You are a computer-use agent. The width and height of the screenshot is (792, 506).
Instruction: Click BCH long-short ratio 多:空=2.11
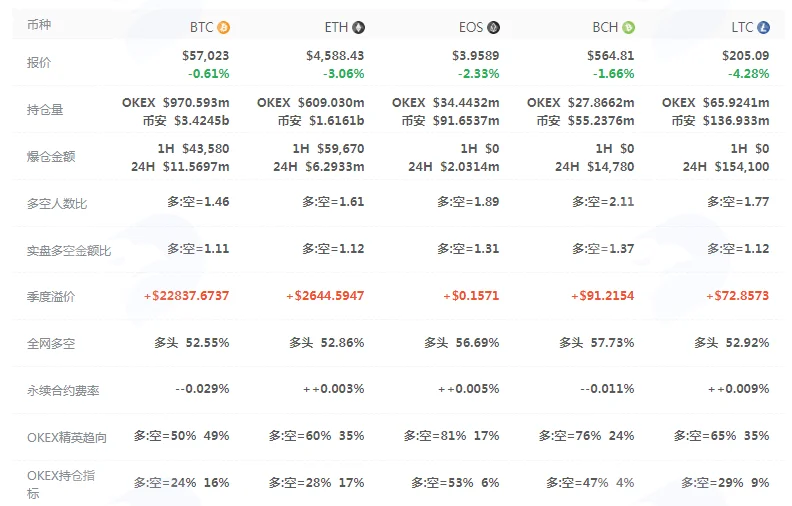[x=603, y=201]
